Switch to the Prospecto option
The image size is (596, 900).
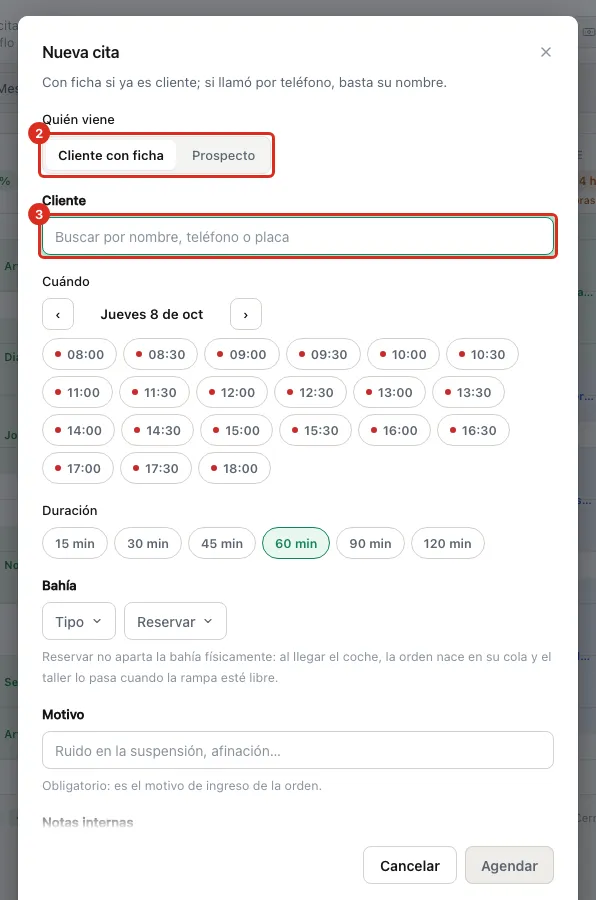tap(223, 156)
